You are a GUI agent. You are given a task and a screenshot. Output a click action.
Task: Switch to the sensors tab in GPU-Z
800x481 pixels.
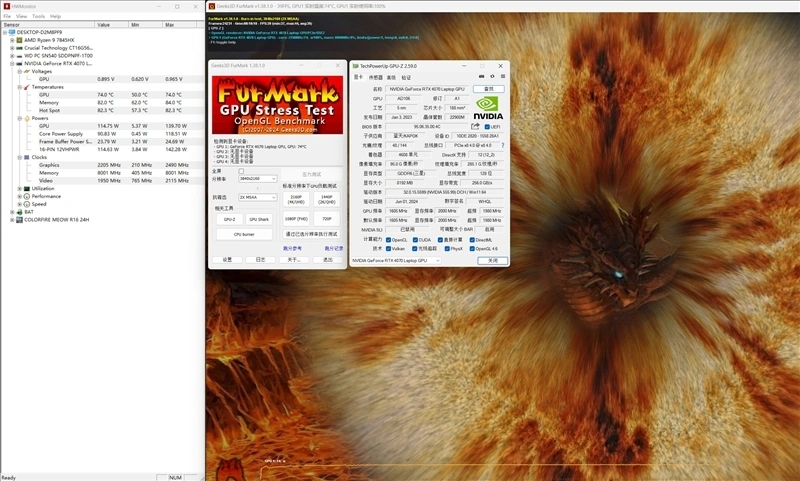[x=376, y=77]
